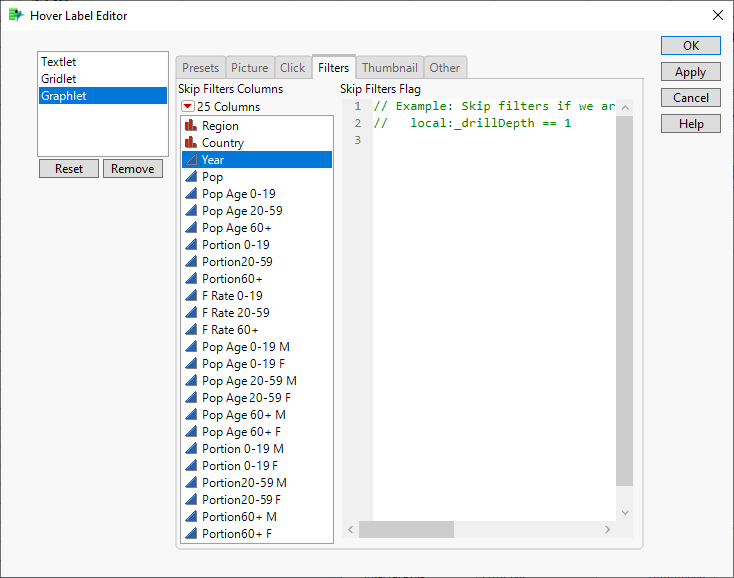
Task: Switch to the Presets tab
Action: pyautogui.click(x=200, y=68)
